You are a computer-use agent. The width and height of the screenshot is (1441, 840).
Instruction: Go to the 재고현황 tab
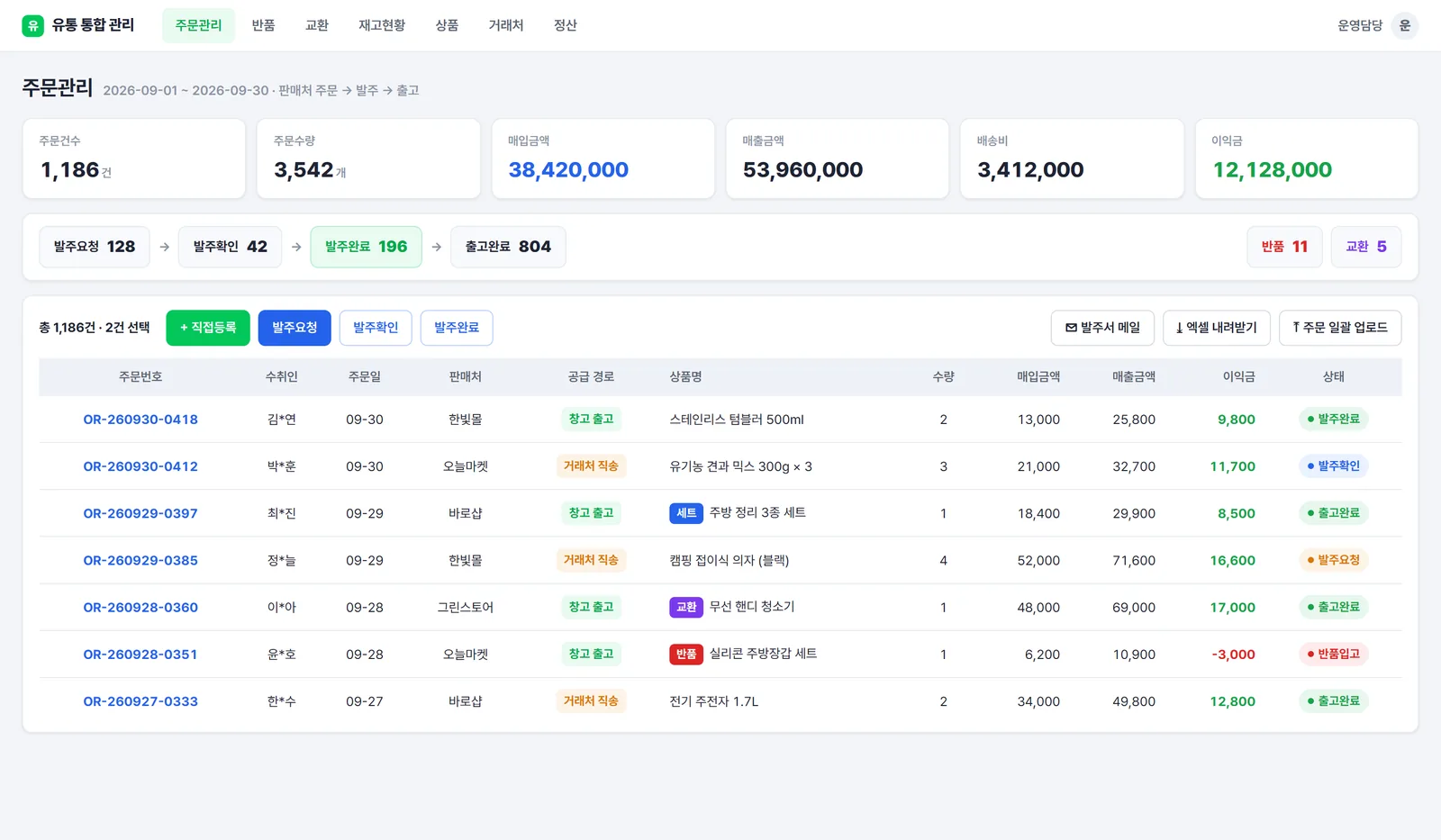382,25
